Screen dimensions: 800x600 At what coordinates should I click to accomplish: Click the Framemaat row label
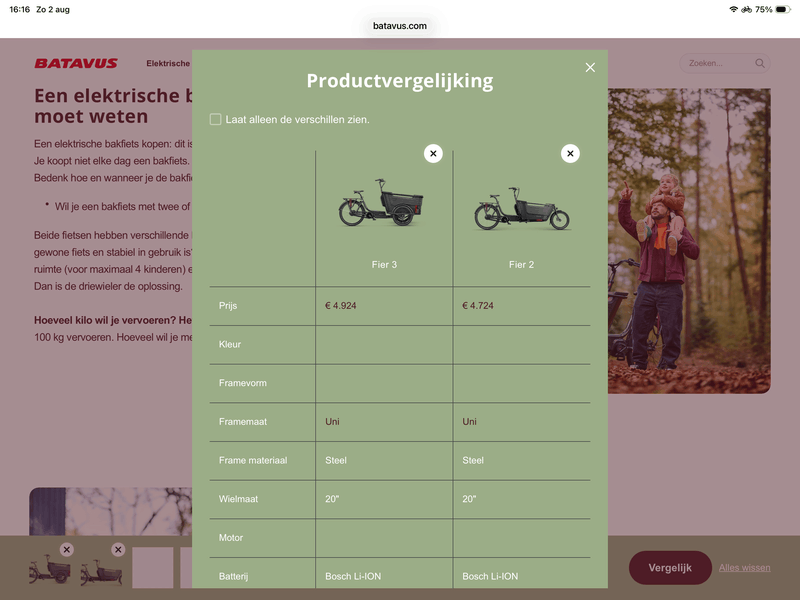pos(242,422)
